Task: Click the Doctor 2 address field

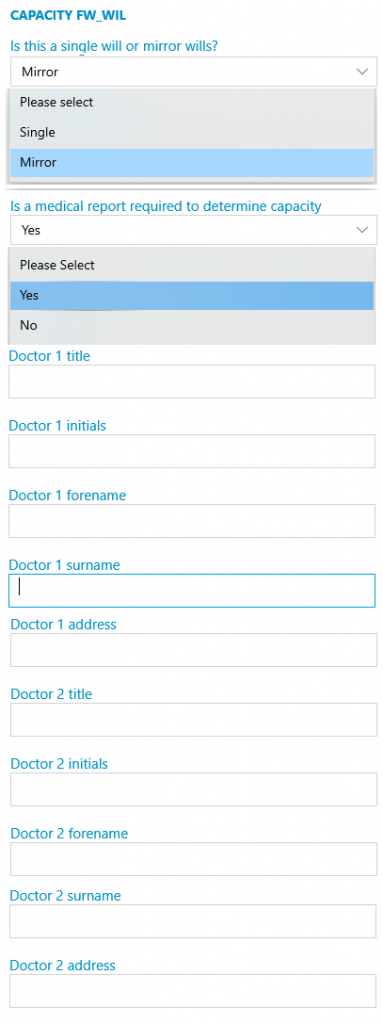Action: (x=192, y=991)
